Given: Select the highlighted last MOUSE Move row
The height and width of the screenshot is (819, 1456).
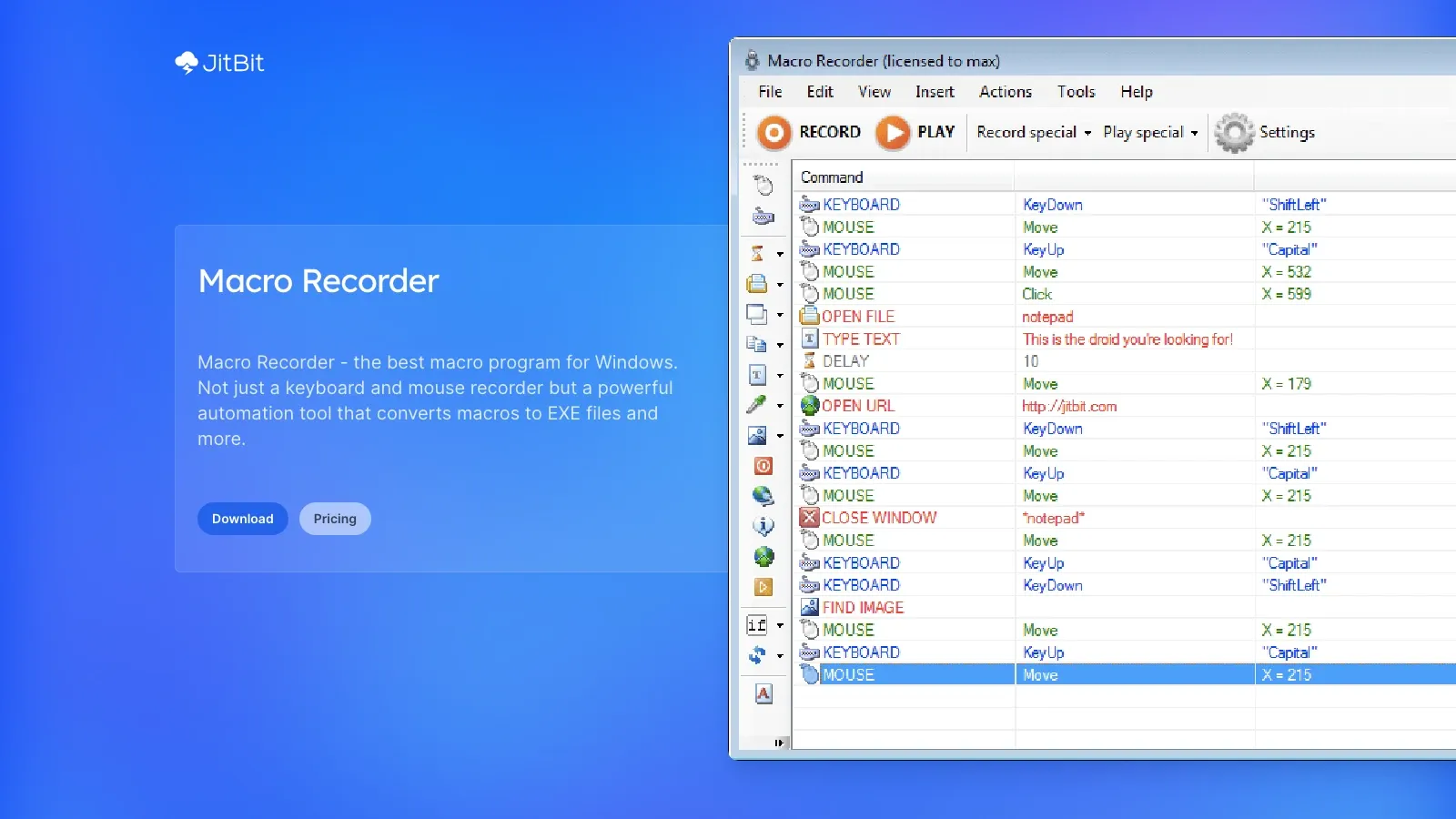Looking at the screenshot, I should [x=1125, y=674].
